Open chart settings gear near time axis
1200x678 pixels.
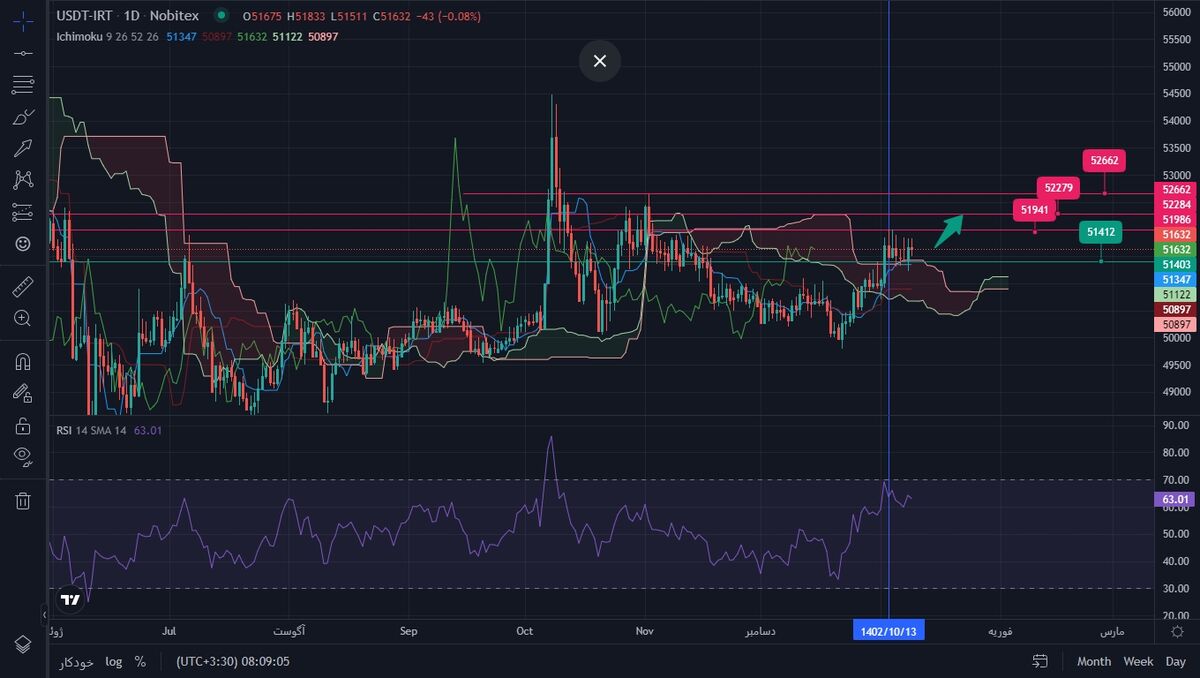pos(1178,631)
